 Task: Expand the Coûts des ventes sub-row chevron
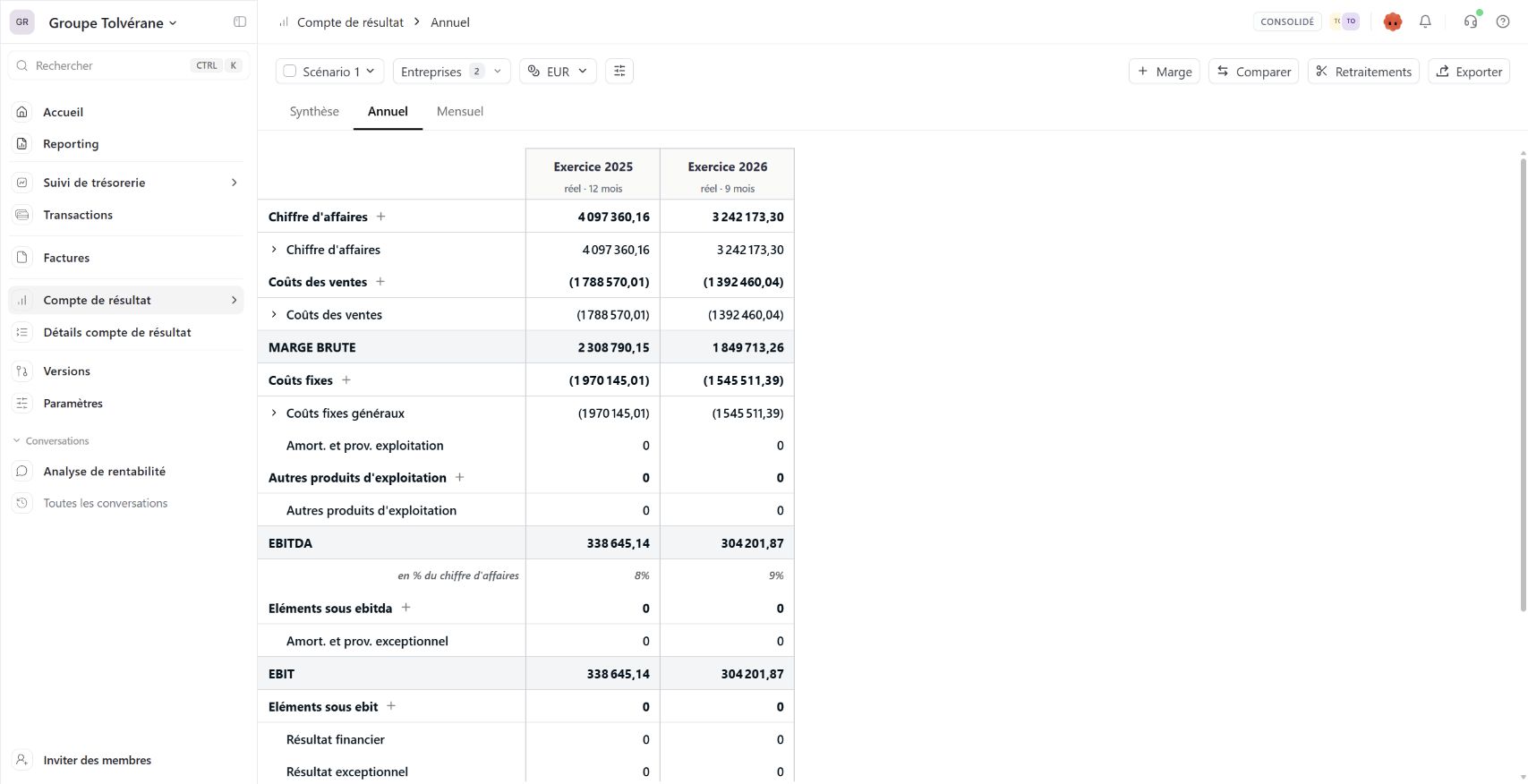[x=274, y=315]
